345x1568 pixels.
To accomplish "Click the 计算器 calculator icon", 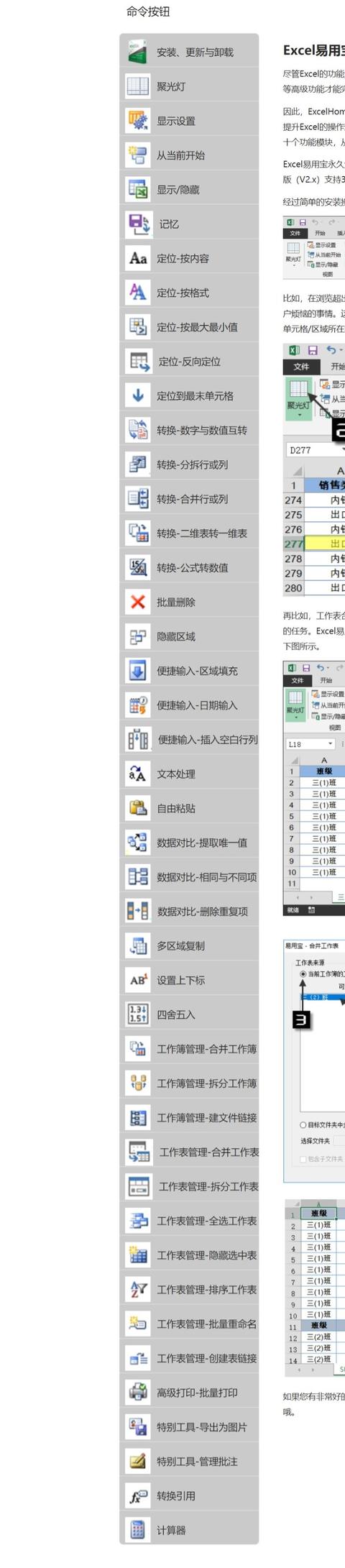I will pos(138,1530).
